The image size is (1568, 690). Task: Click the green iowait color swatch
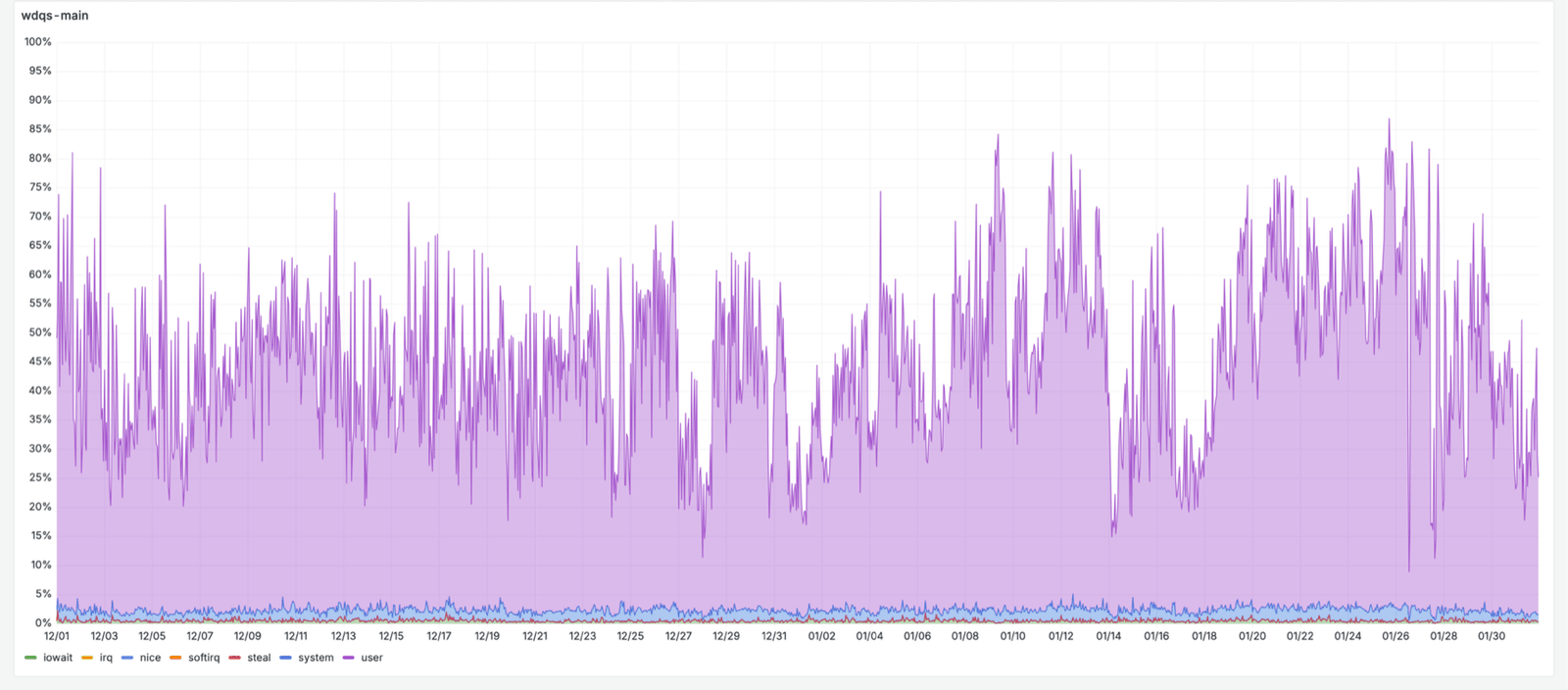click(x=30, y=658)
